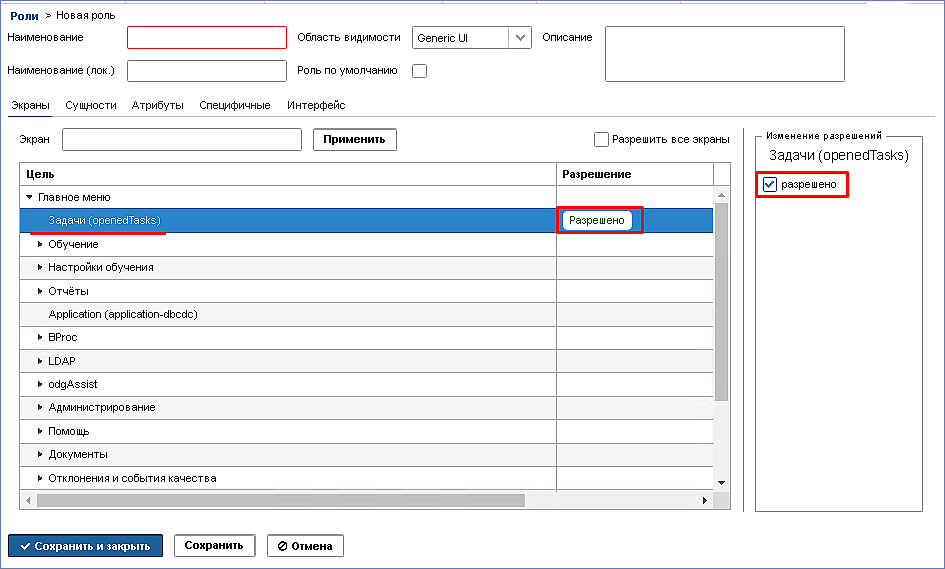
Task: Click the horizontal scrollbar left arrow
Action: (28, 500)
